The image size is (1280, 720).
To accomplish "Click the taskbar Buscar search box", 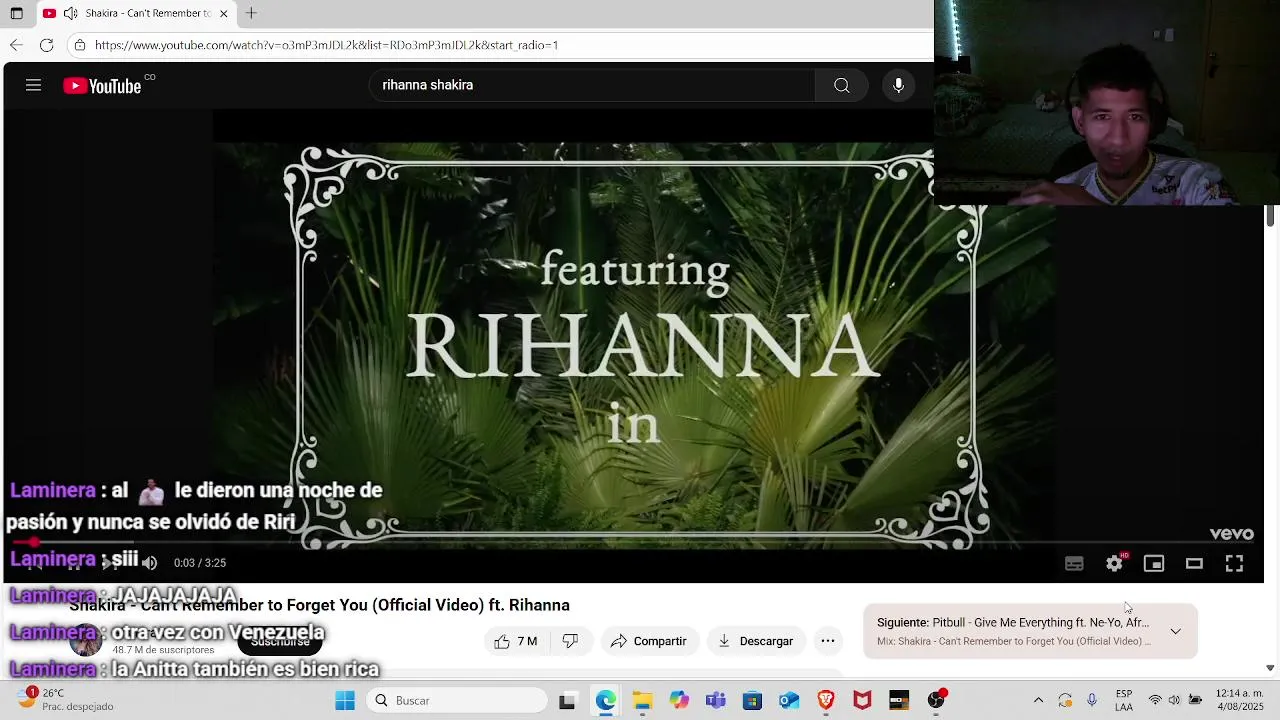I will [455, 701].
